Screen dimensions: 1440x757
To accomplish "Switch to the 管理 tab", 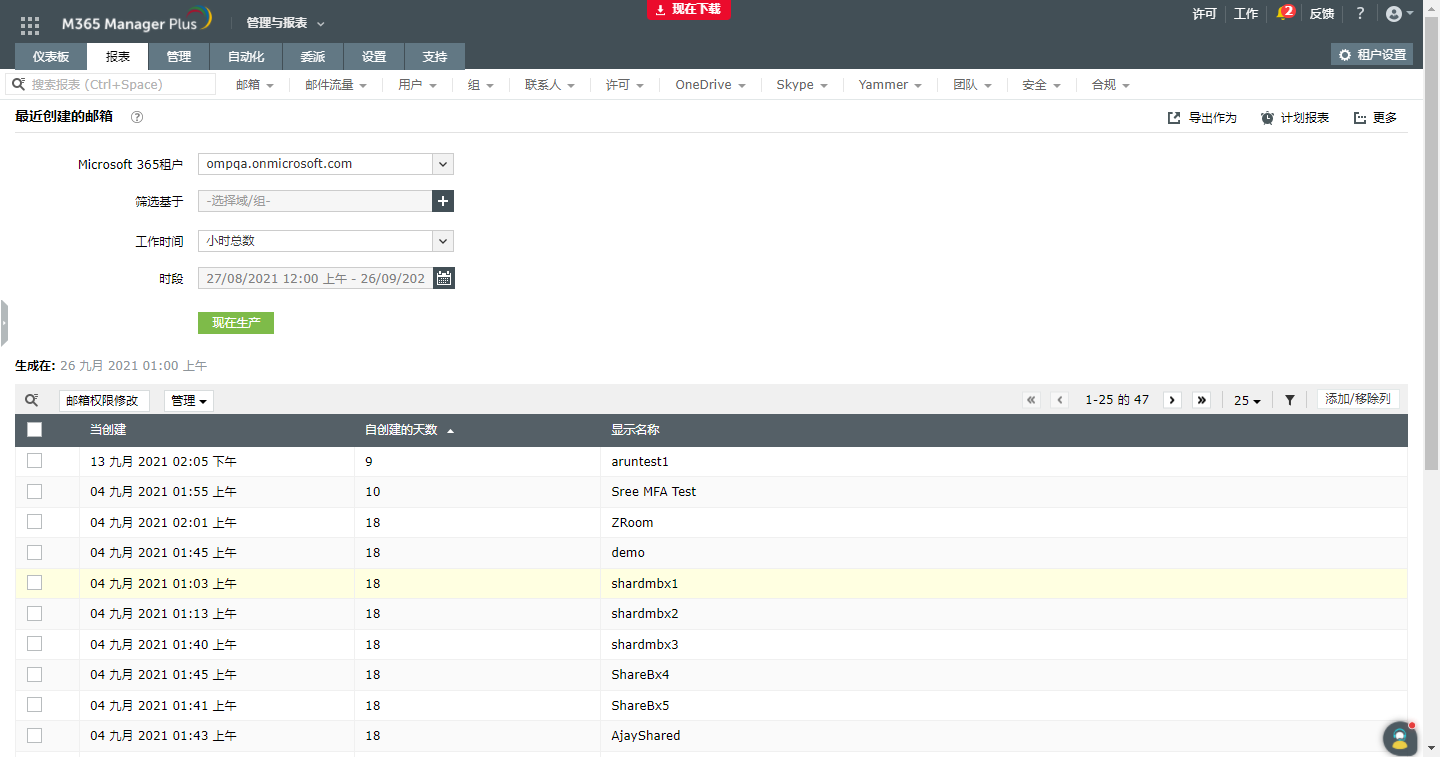I will point(179,57).
